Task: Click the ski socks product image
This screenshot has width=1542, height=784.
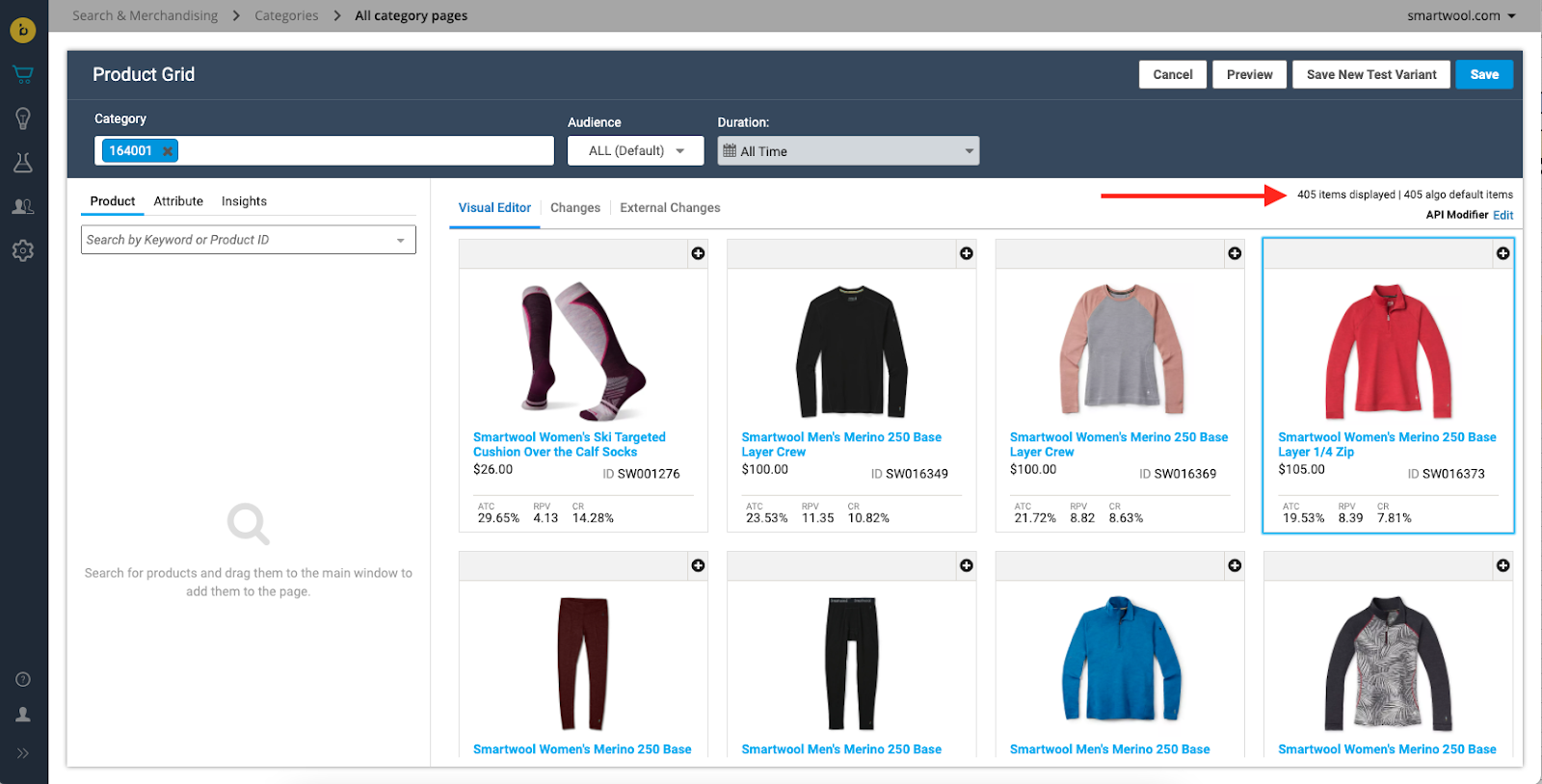Action: 583,351
